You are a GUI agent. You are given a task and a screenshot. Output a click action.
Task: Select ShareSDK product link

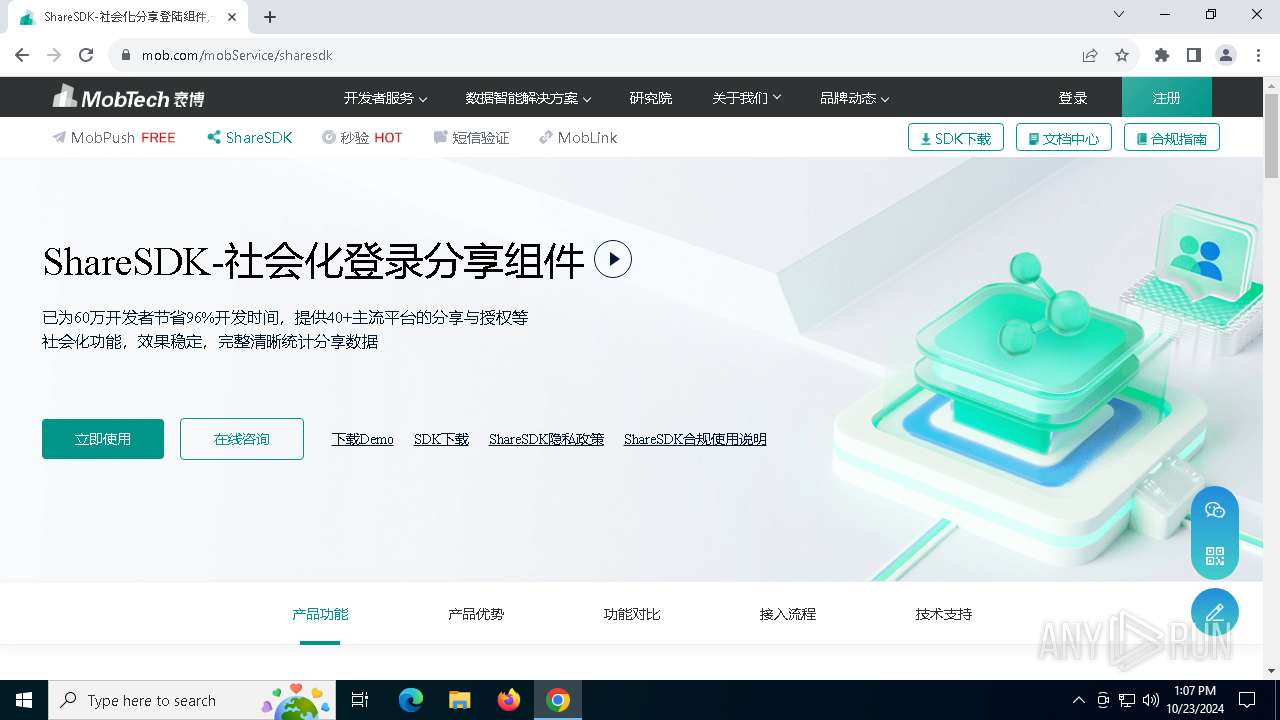tap(250, 138)
